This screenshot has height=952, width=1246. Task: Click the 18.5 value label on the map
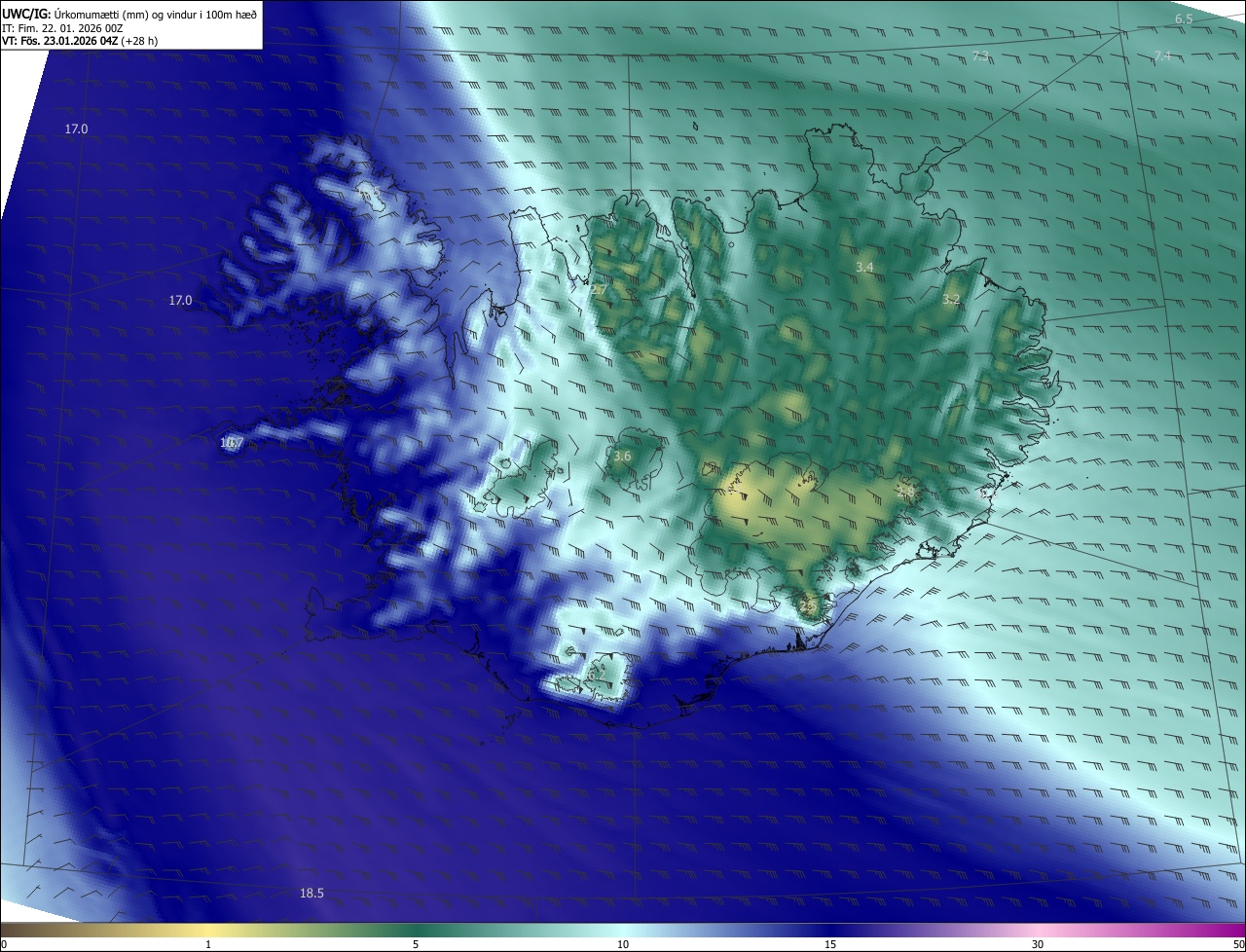pyautogui.click(x=311, y=894)
